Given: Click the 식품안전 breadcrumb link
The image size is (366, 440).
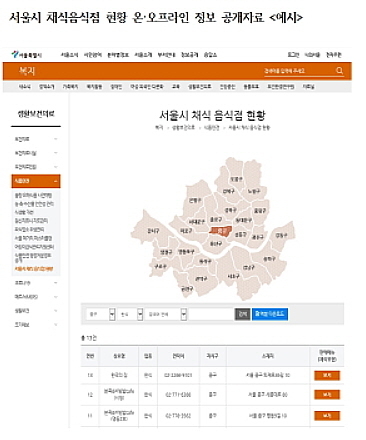Looking at the screenshot, I should (211, 128).
